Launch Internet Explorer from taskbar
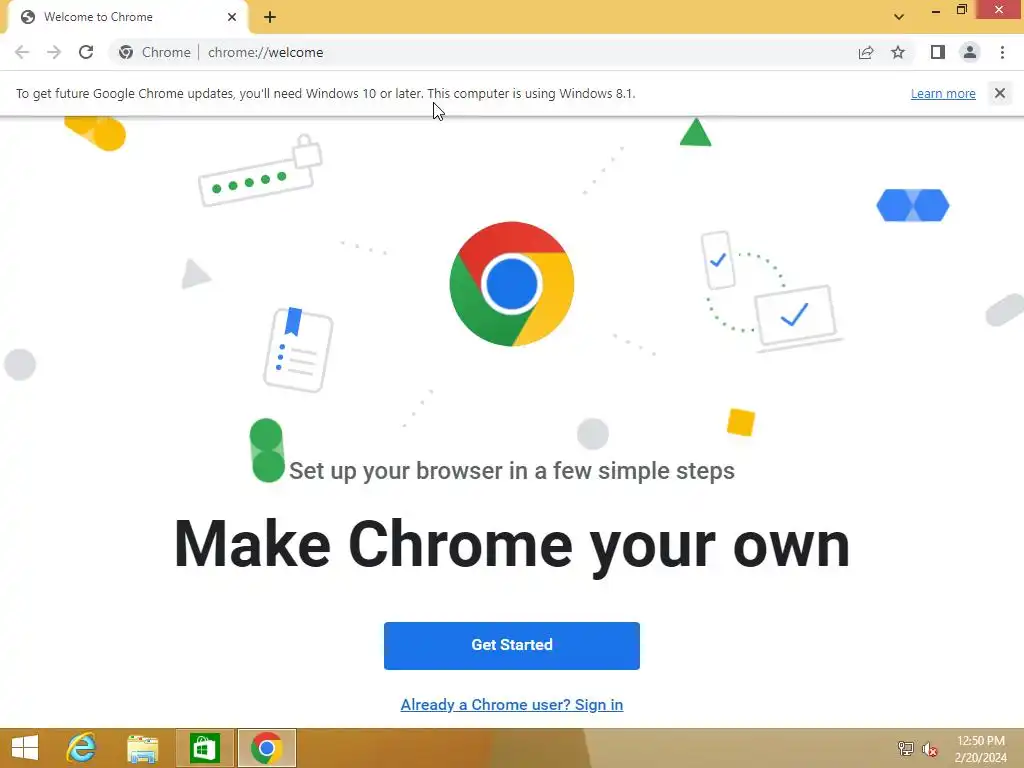Image resolution: width=1024 pixels, height=768 pixels. click(x=82, y=748)
